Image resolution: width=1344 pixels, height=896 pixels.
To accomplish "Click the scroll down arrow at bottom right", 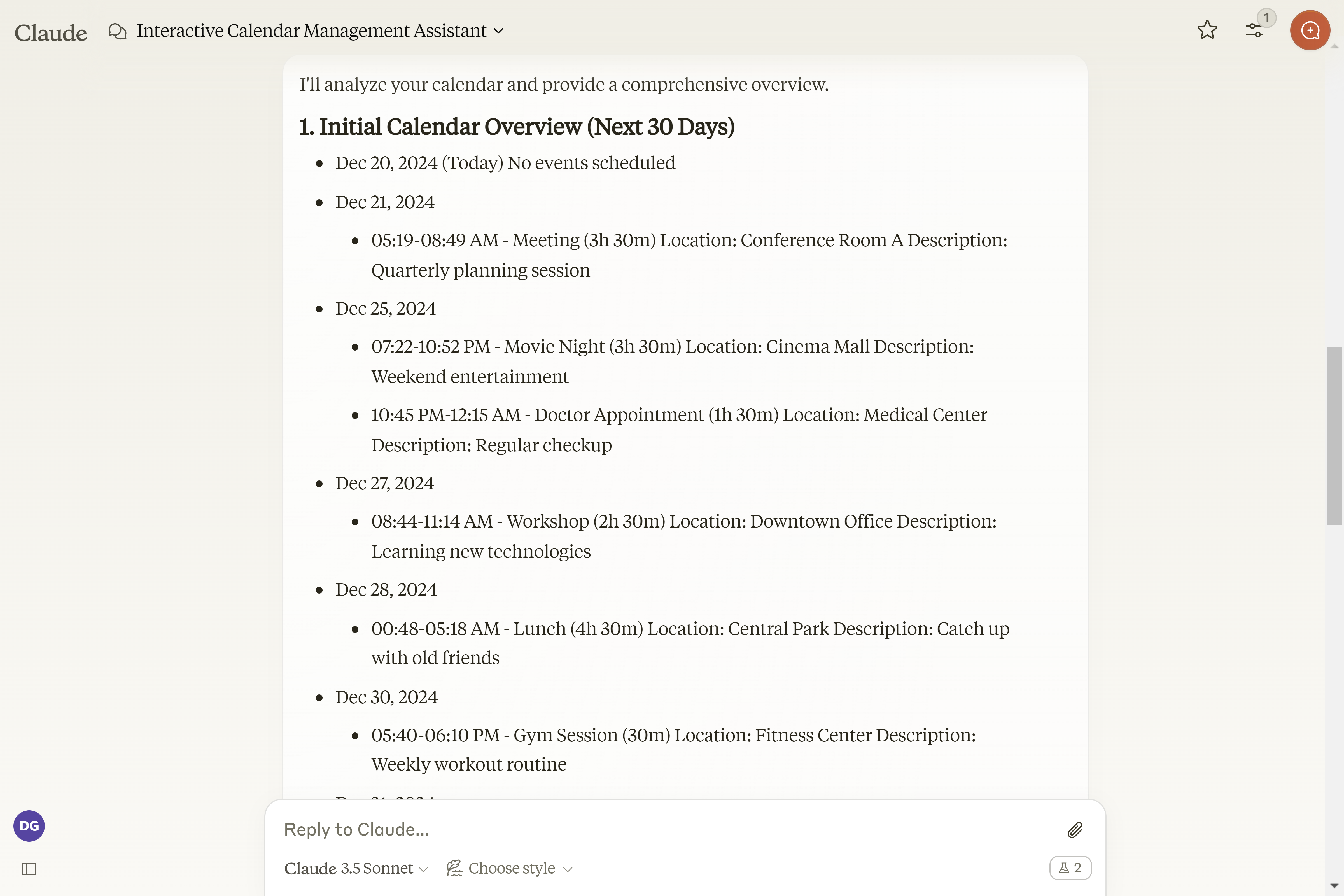I will point(1334,886).
